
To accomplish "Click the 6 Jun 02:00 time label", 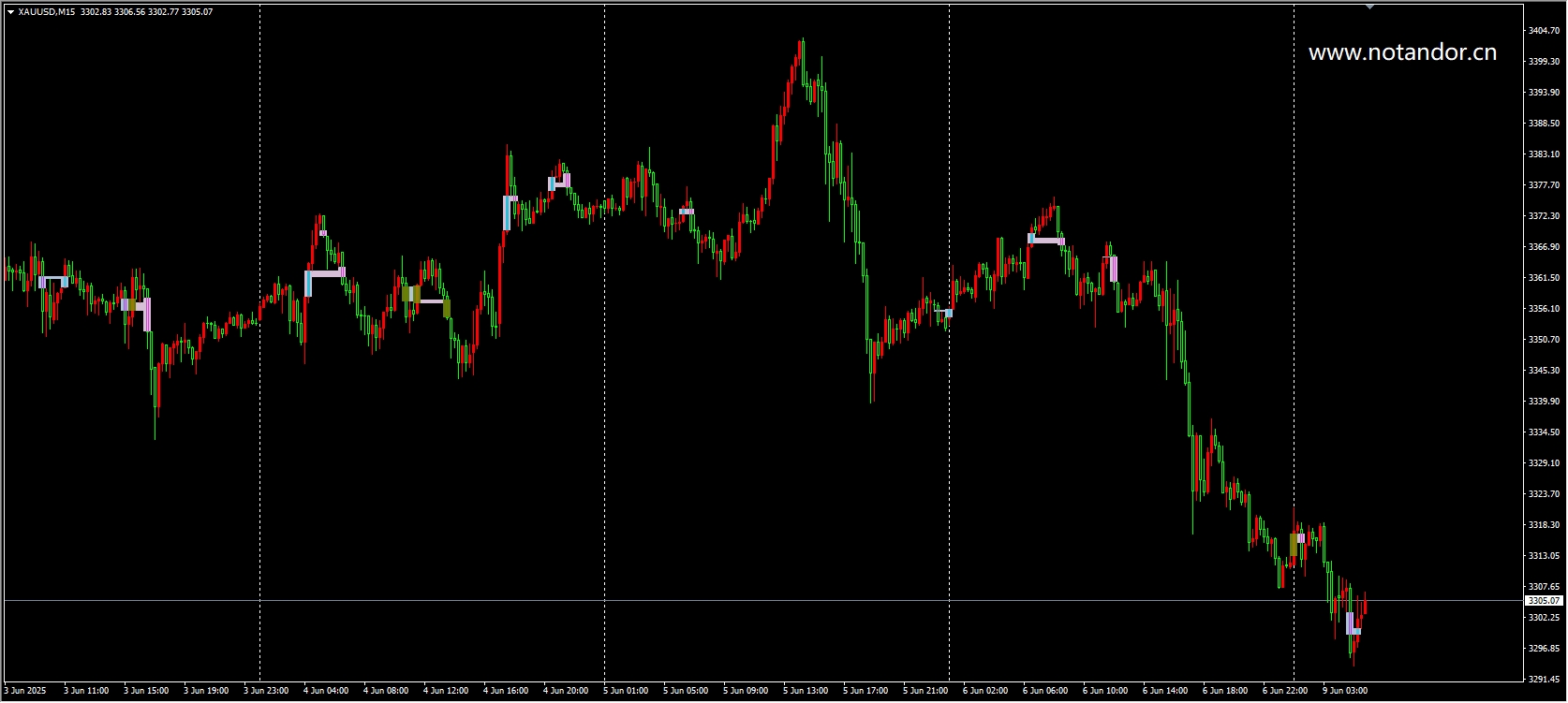I will (985, 691).
